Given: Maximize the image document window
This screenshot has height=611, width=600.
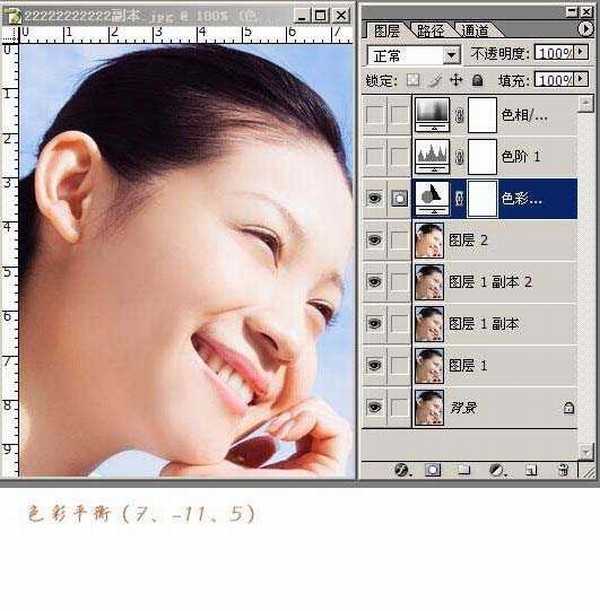Looking at the screenshot, I should click(x=320, y=16).
